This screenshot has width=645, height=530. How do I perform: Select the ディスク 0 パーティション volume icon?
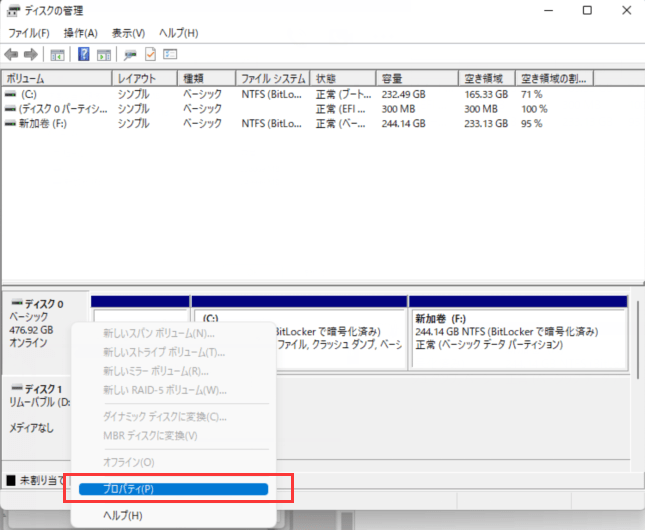tap(11, 109)
